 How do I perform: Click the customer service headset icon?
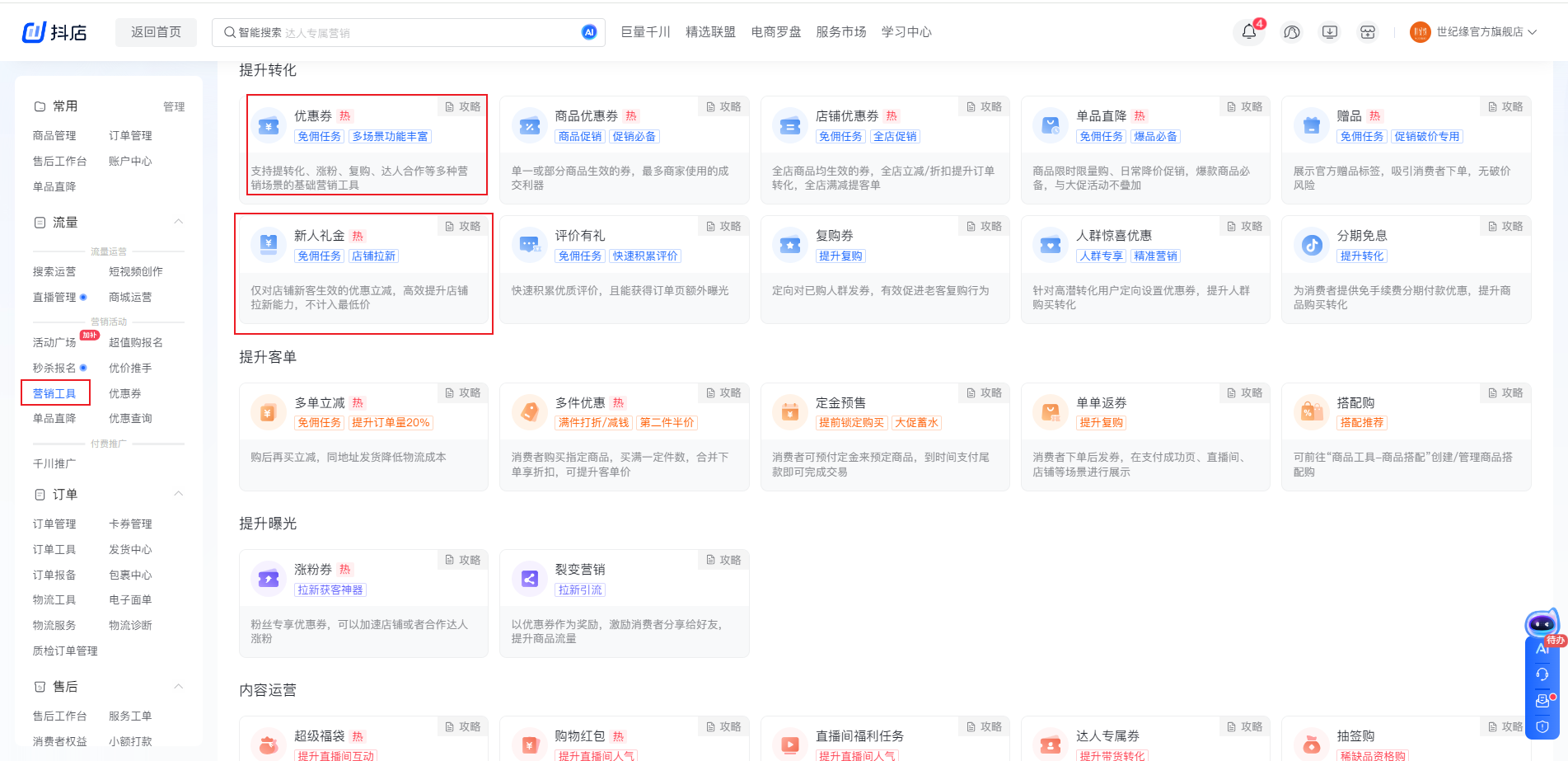coord(1542,674)
